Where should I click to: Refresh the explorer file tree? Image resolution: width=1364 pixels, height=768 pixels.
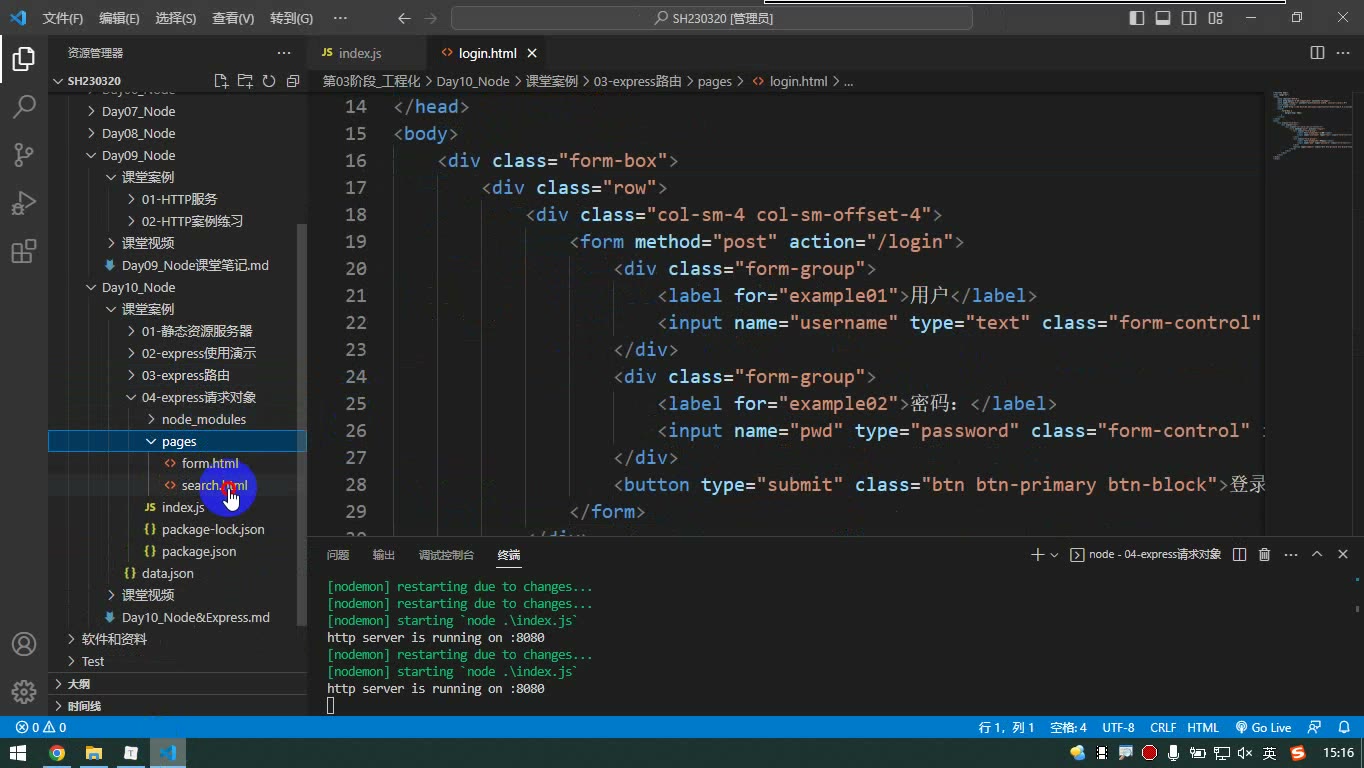(269, 81)
